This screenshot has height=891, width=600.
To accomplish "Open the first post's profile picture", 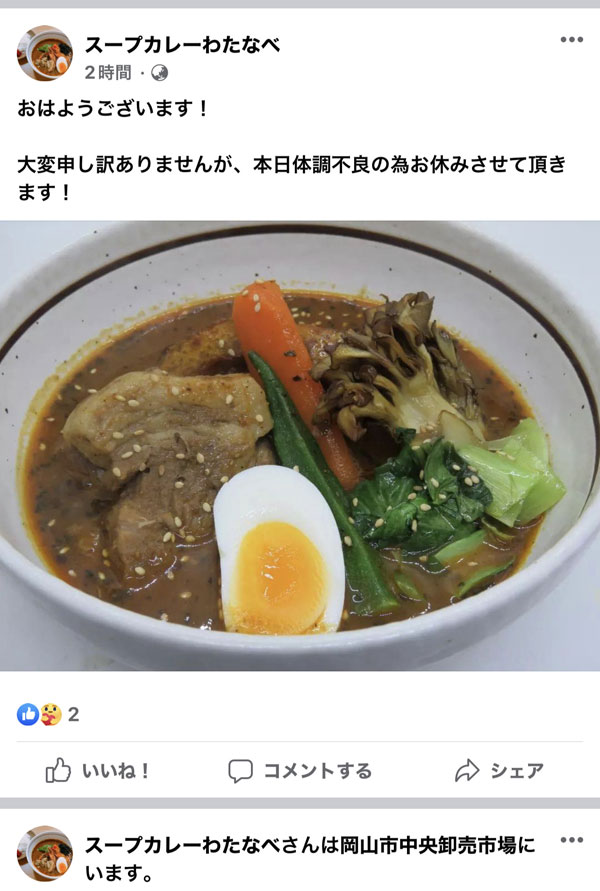I will click(x=44, y=53).
